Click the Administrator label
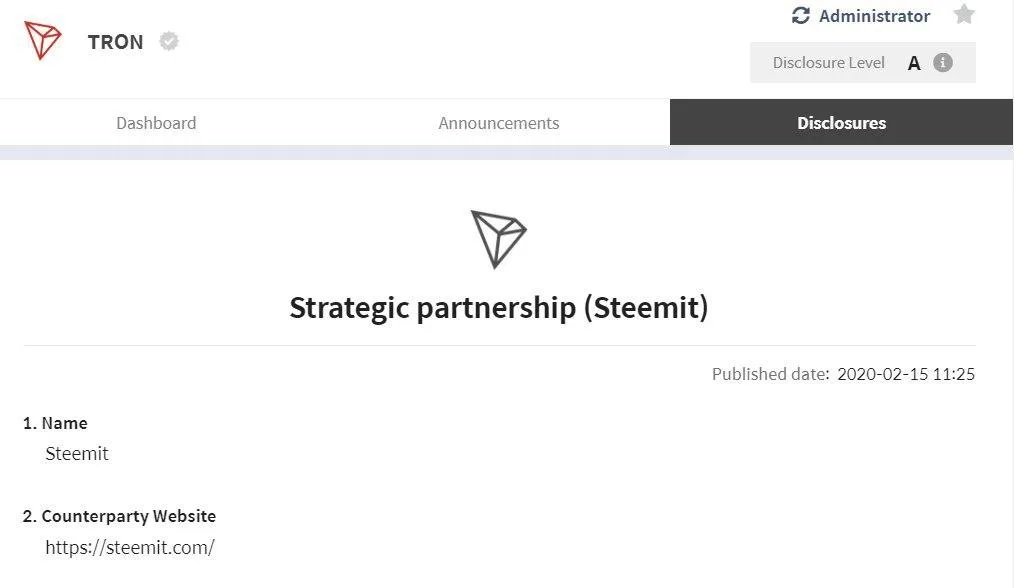1014x588 pixels. 874,16
